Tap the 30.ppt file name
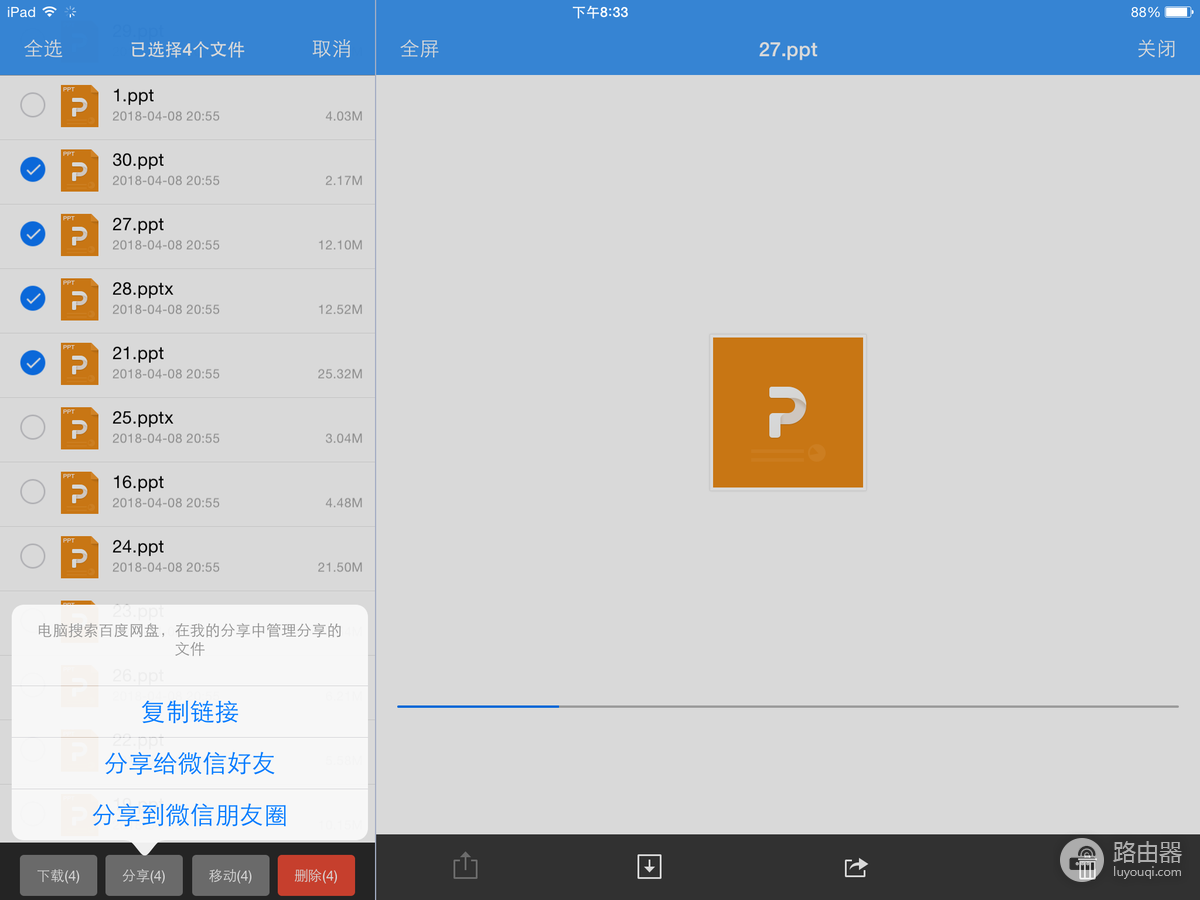This screenshot has height=900, width=1200. tap(138, 160)
